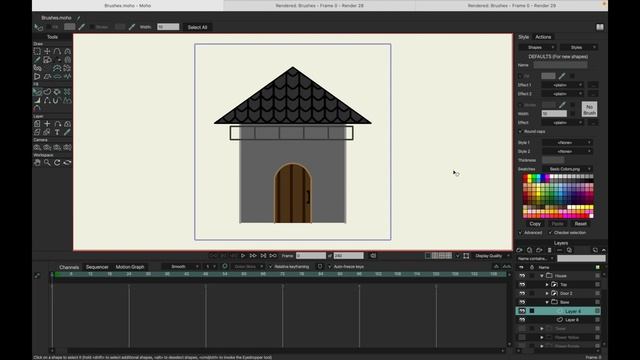Toggle the Advanced checkbox

[520, 233]
